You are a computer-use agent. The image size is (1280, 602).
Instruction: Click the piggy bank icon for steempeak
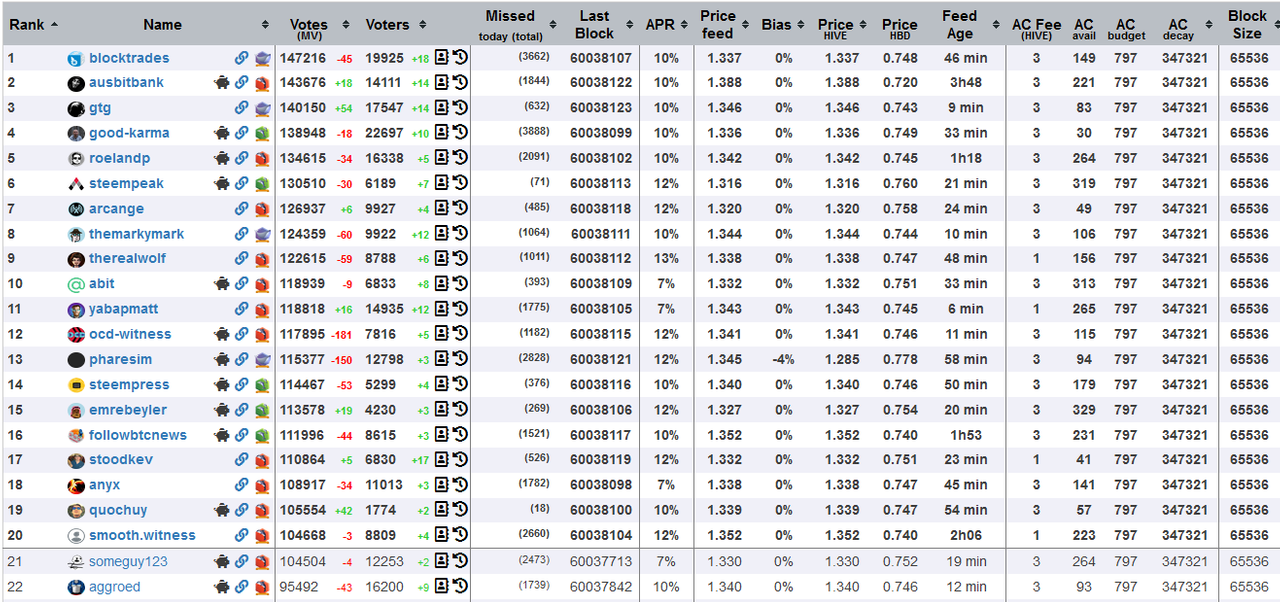(x=222, y=183)
